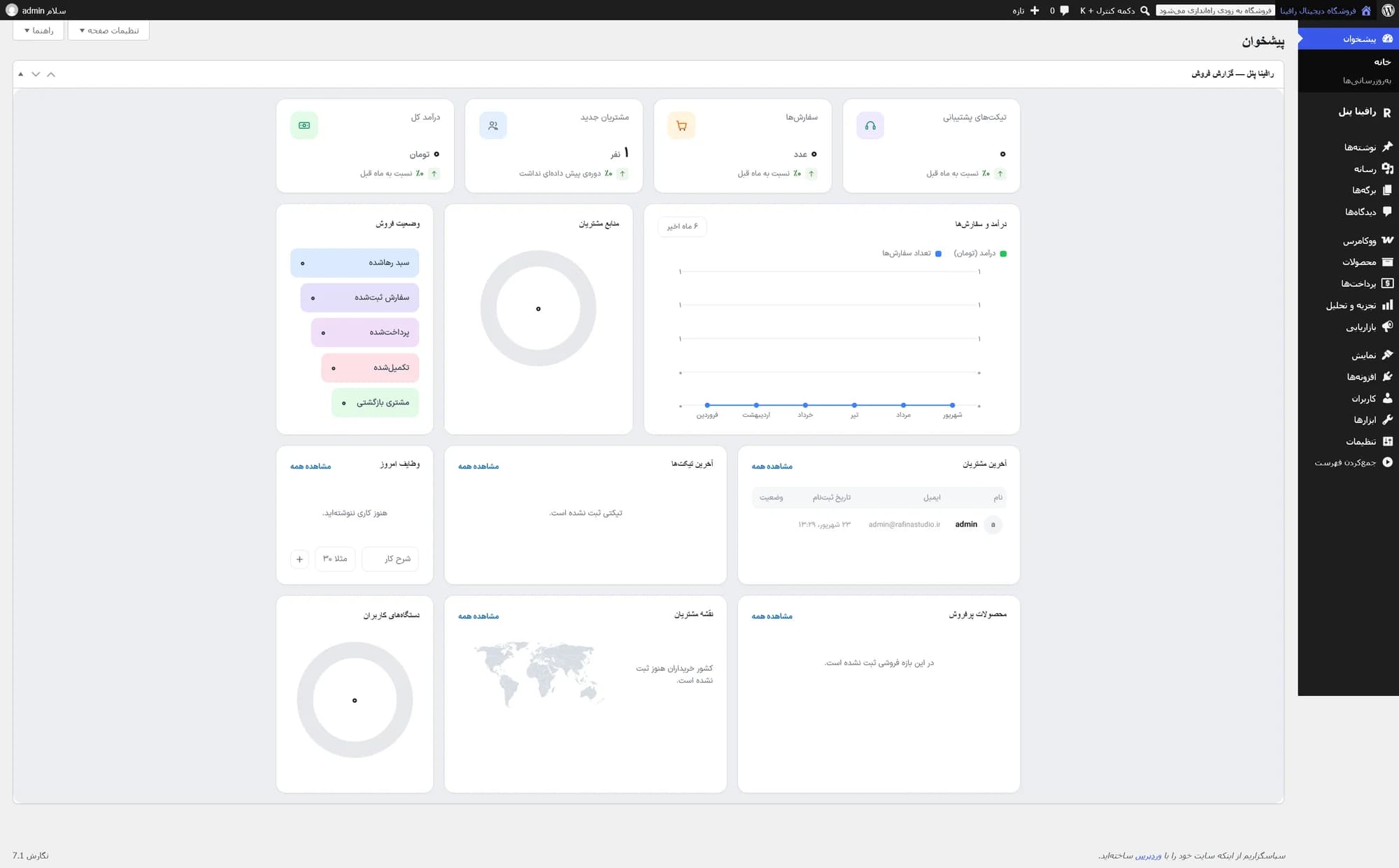Image resolution: width=1399 pixels, height=868 pixels.
Task: Click the store coming soon badge
Action: click(1215, 10)
